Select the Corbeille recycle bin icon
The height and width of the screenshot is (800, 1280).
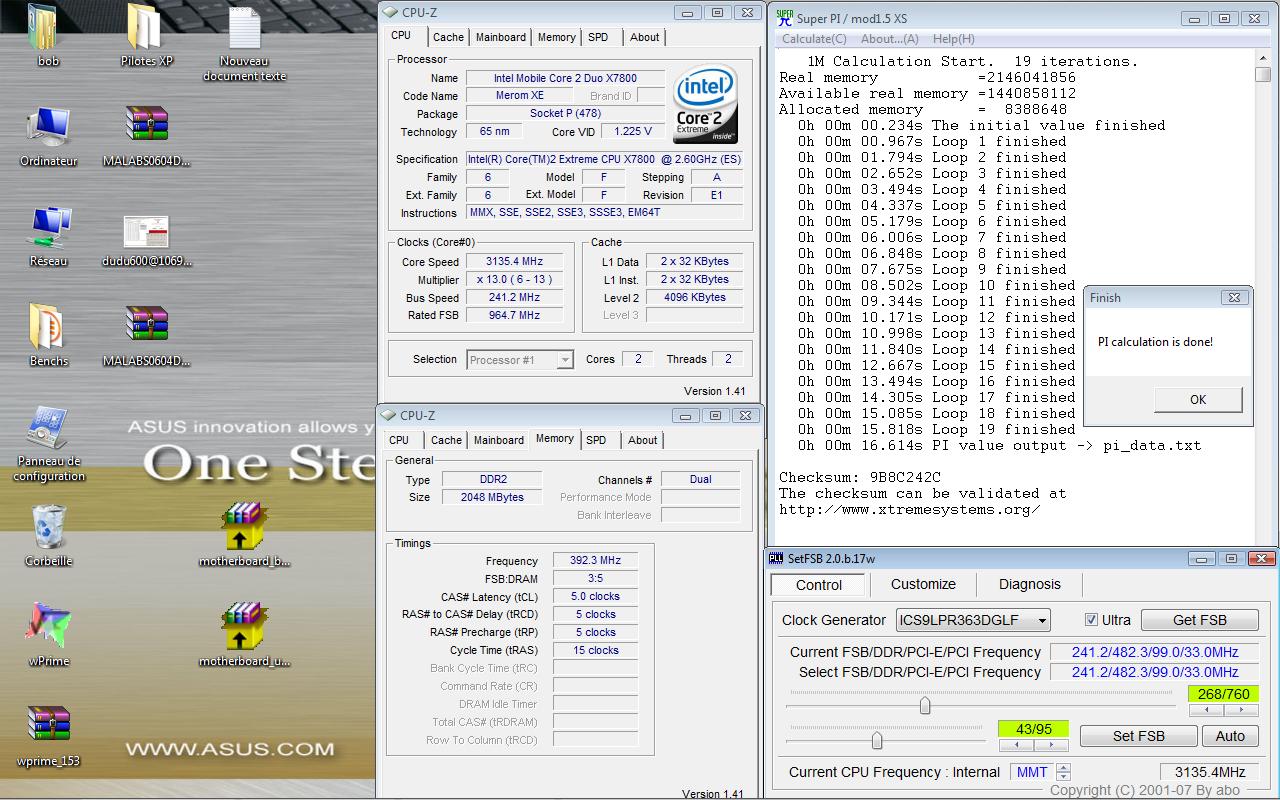point(48,527)
